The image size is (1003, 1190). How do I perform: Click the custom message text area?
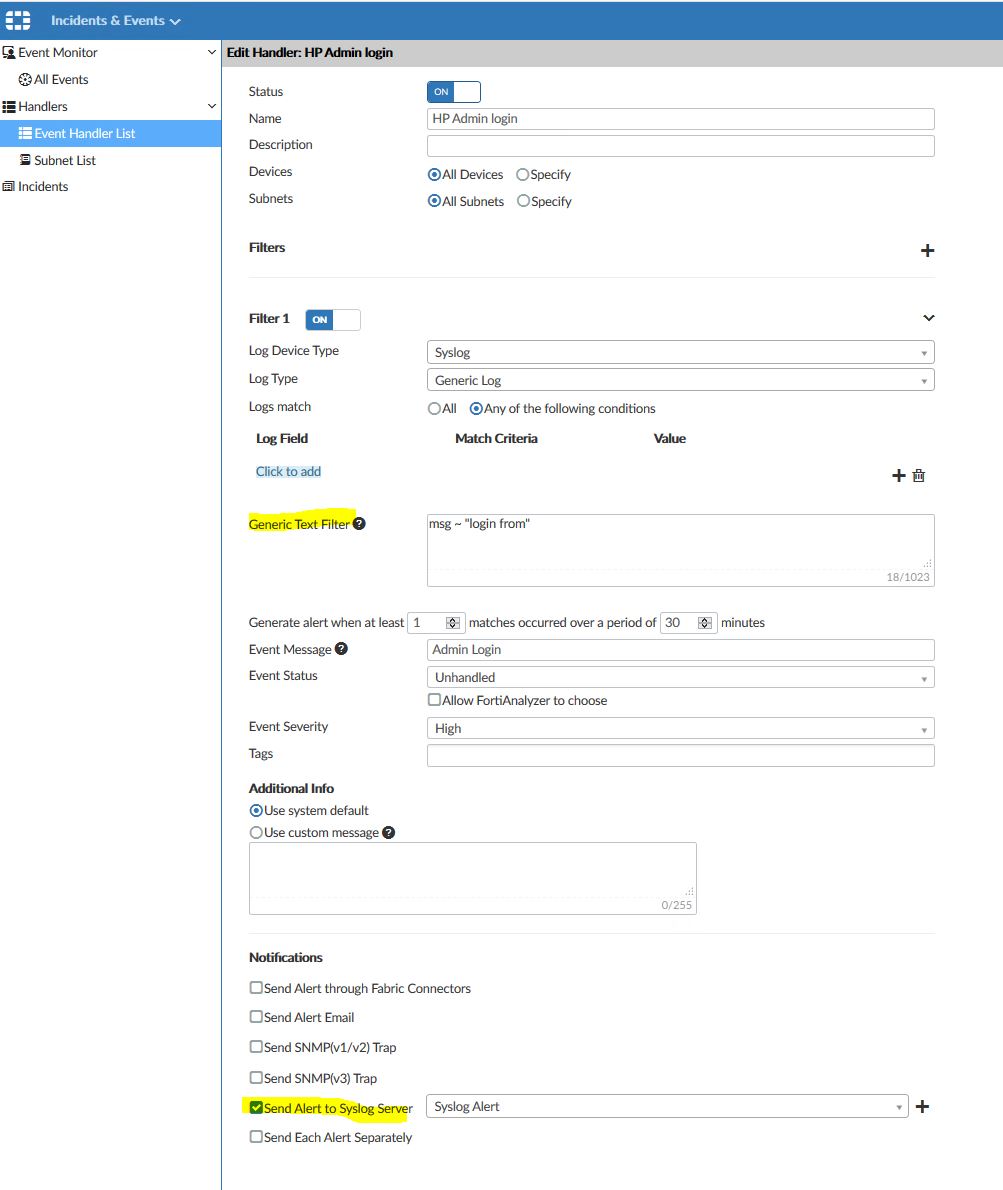(x=473, y=878)
